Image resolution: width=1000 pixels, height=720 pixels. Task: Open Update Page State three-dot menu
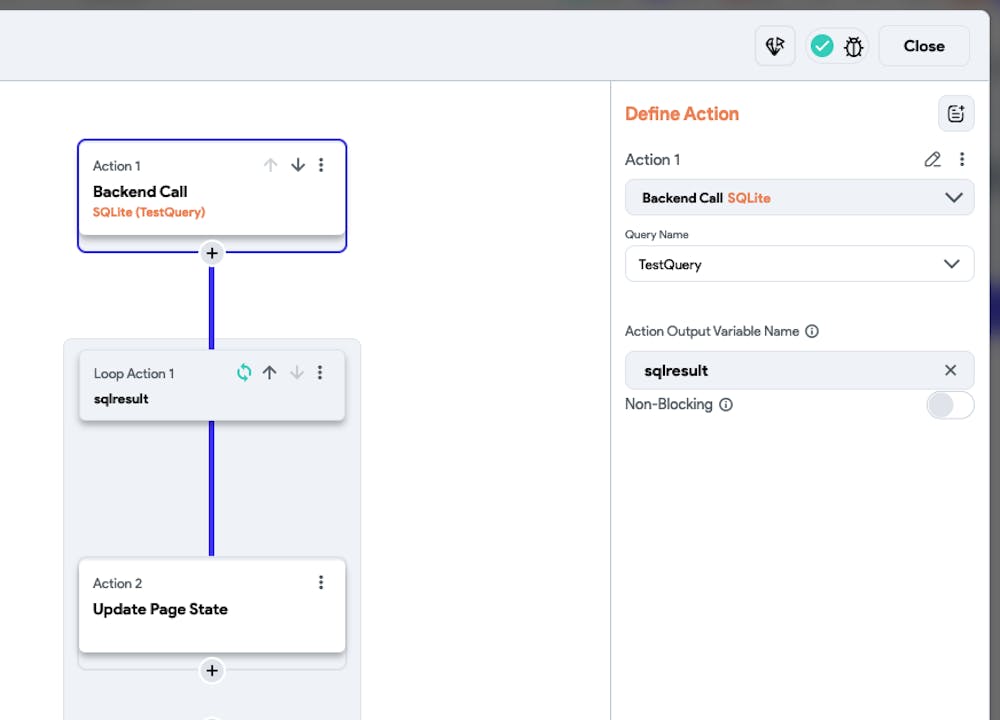(x=321, y=582)
